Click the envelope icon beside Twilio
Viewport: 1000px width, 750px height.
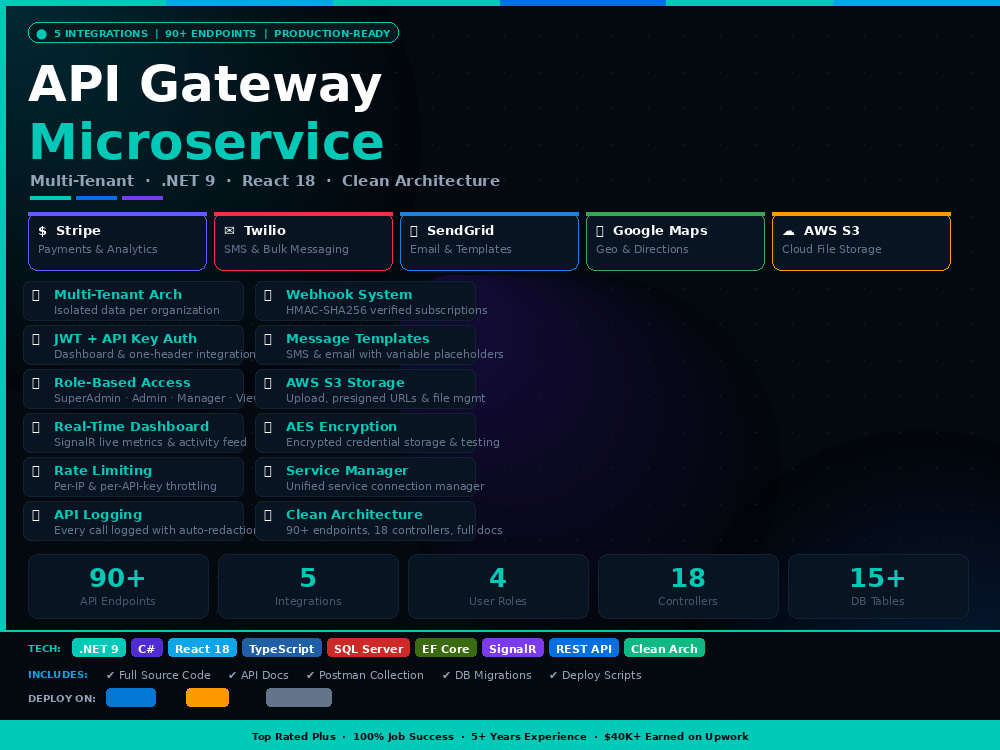(230, 230)
